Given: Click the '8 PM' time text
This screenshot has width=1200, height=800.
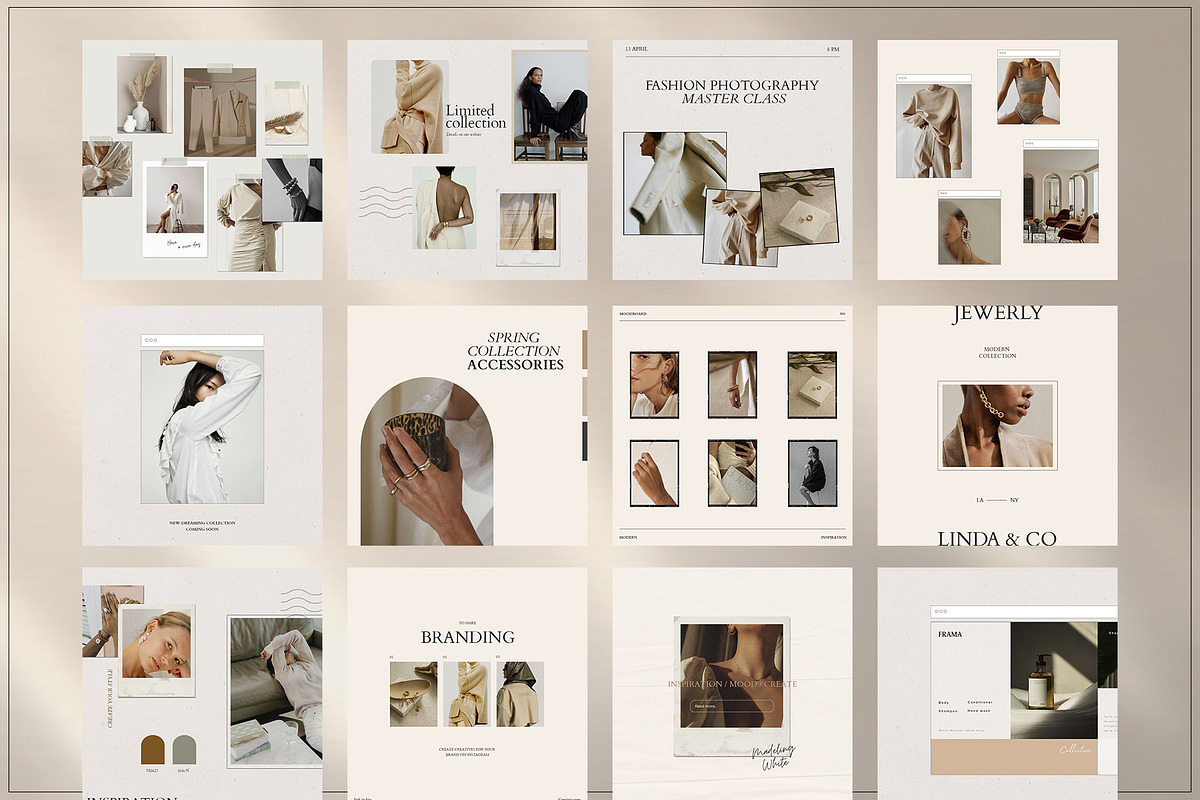Looking at the screenshot, I should [x=833, y=48].
